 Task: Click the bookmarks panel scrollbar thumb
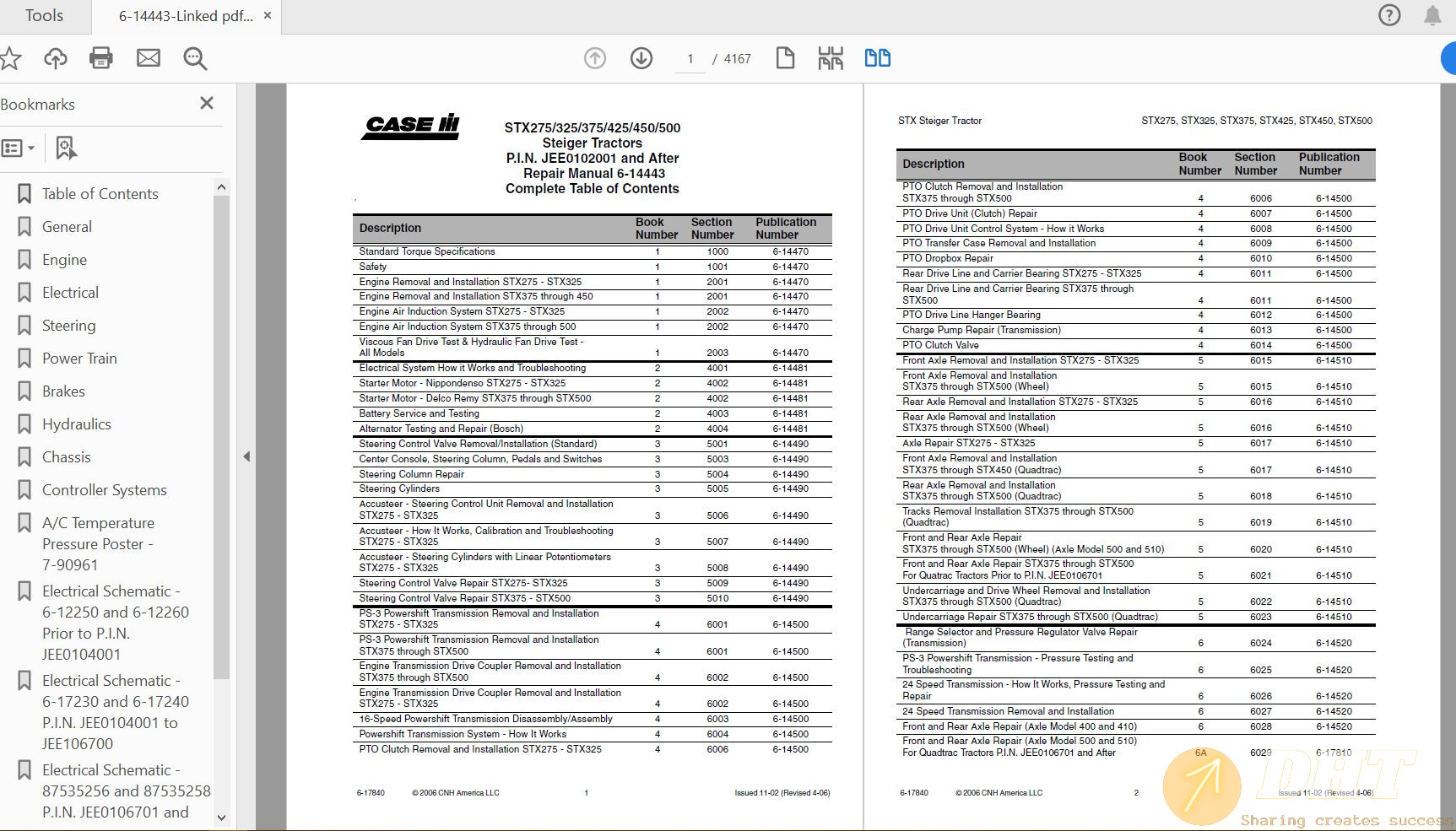221,437
